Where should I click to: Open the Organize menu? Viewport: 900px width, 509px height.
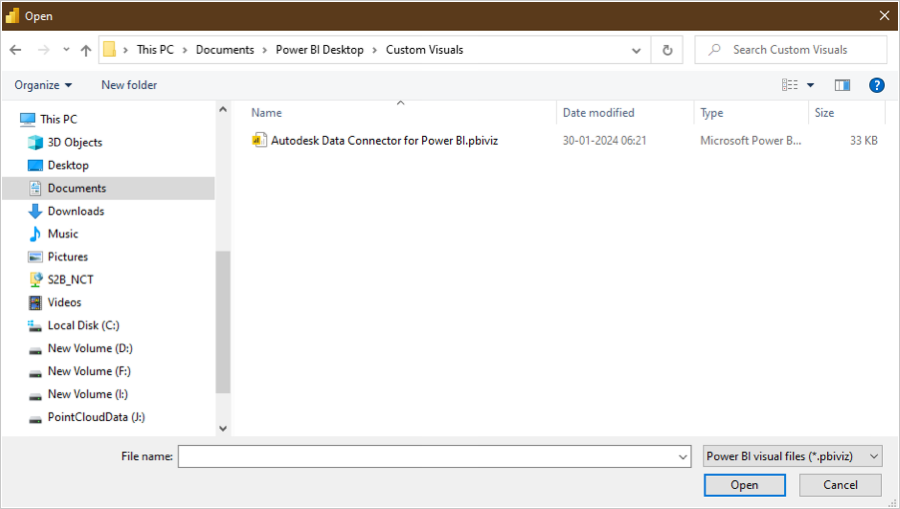[x=43, y=85]
